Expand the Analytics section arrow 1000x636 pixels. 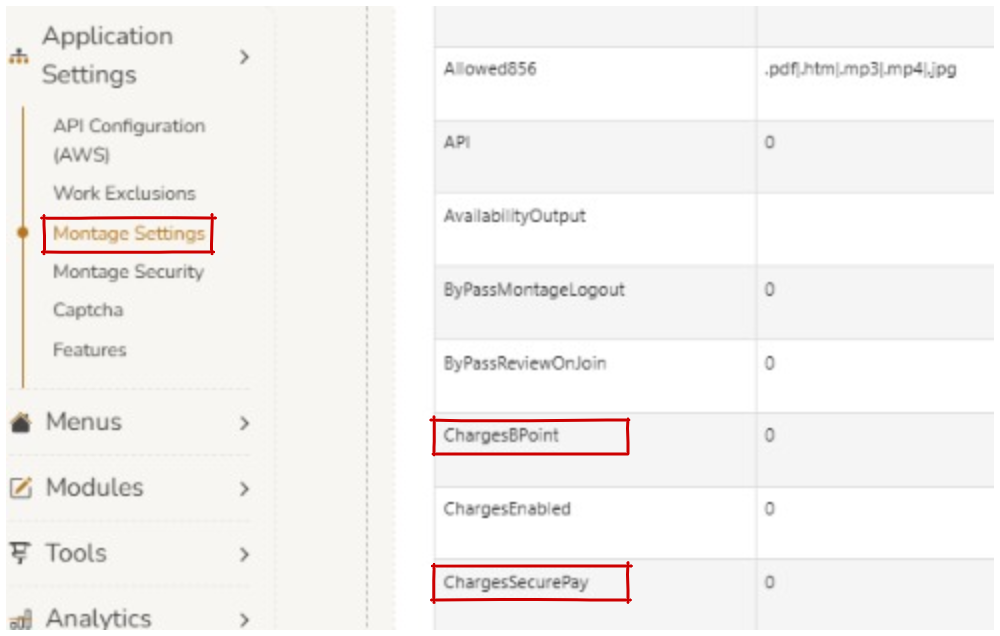244,619
